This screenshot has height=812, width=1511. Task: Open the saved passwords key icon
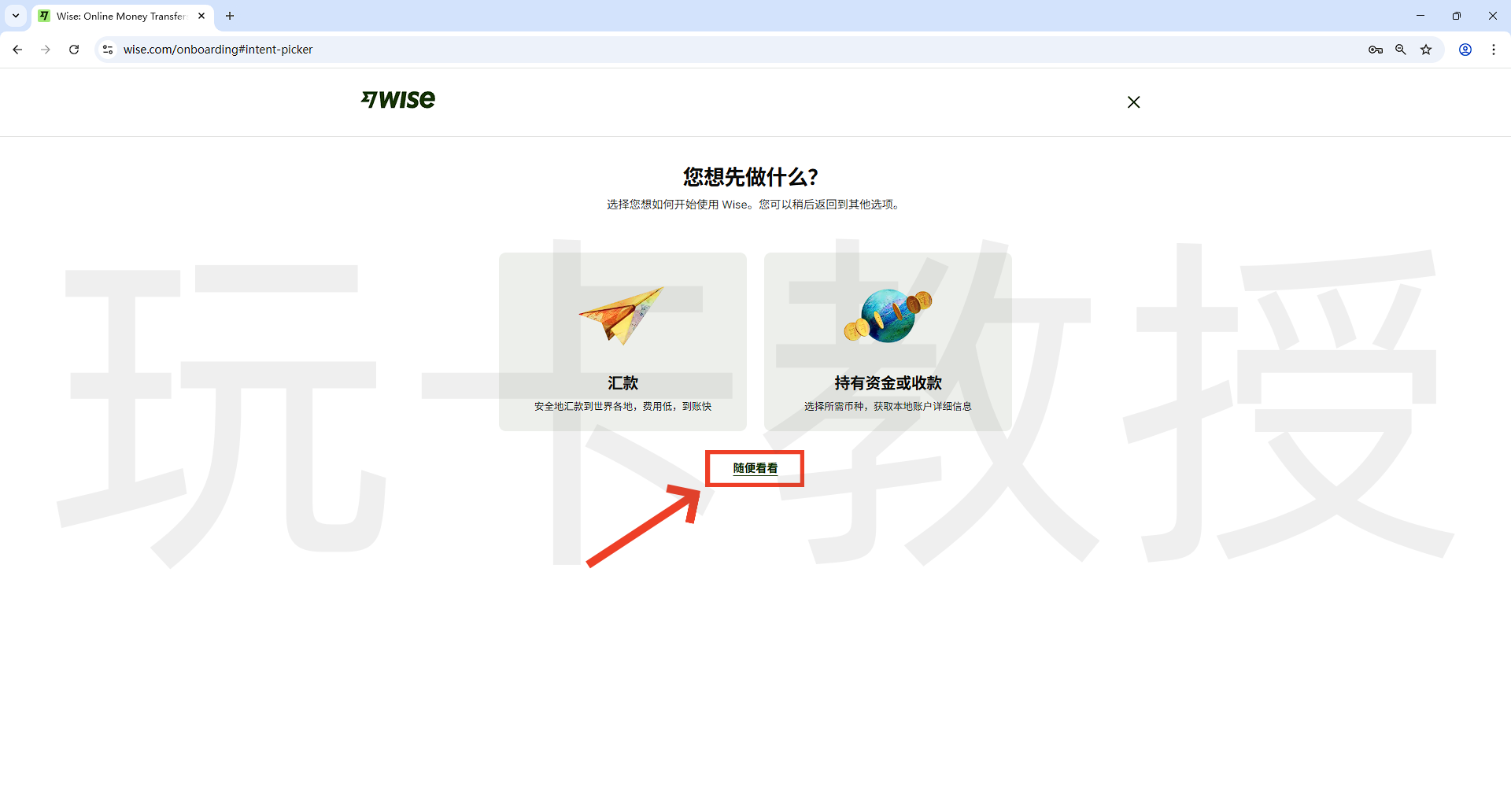[1375, 50]
